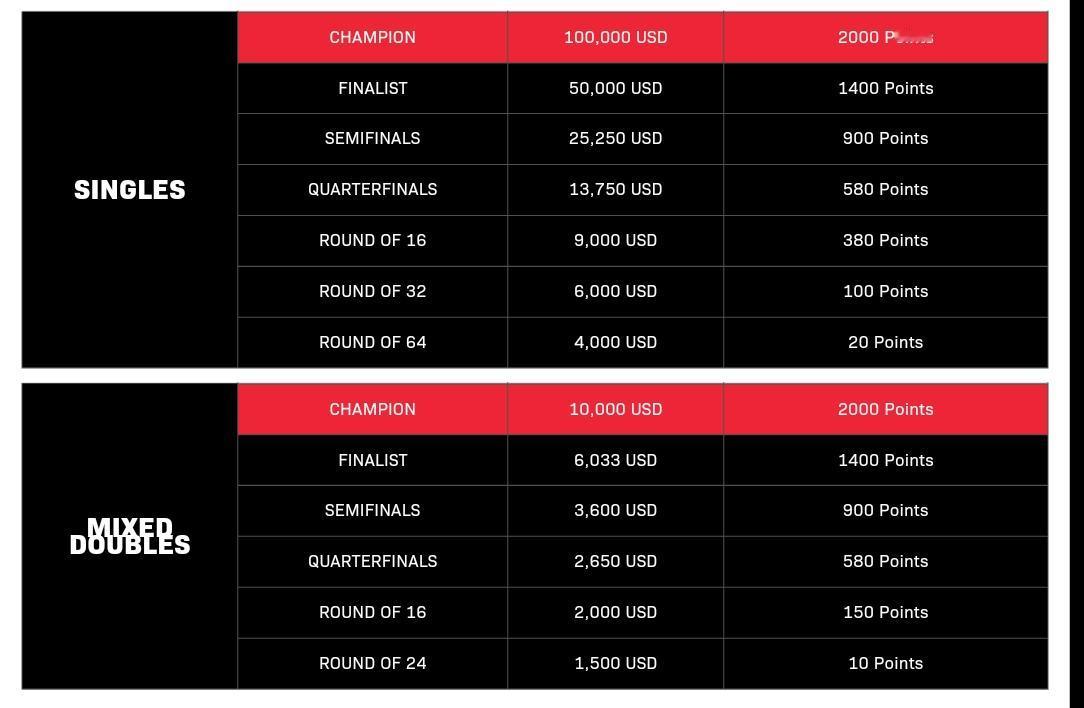Select the 25,250 USD semifinals prize

[x=615, y=138]
